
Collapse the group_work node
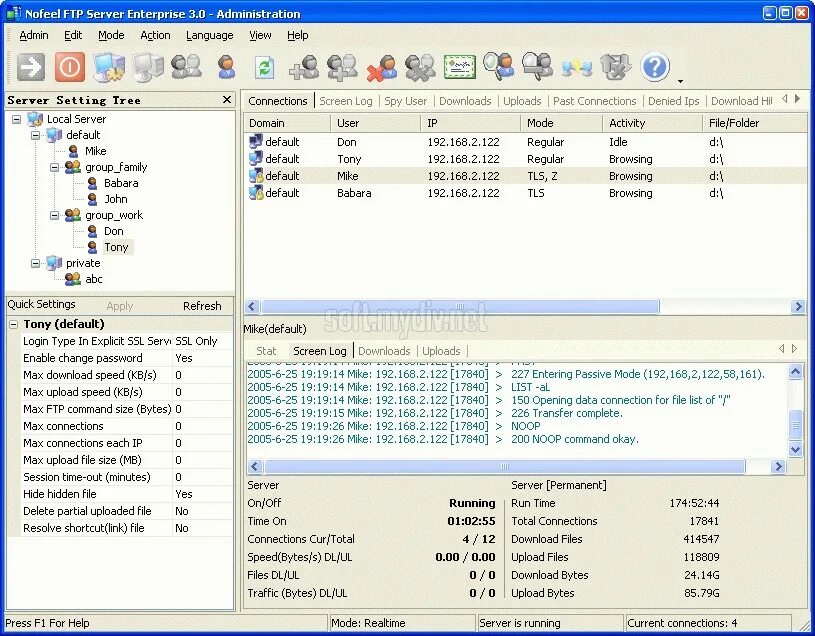tap(54, 215)
